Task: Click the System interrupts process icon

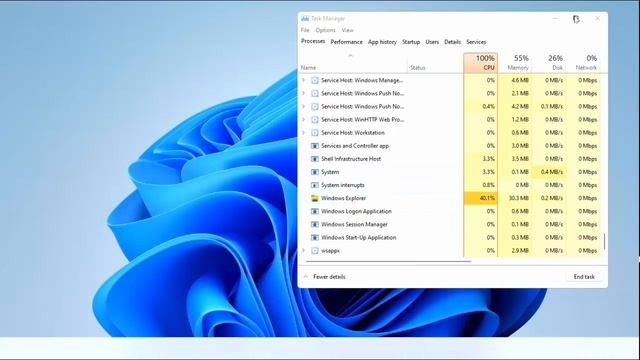Action: coord(315,185)
